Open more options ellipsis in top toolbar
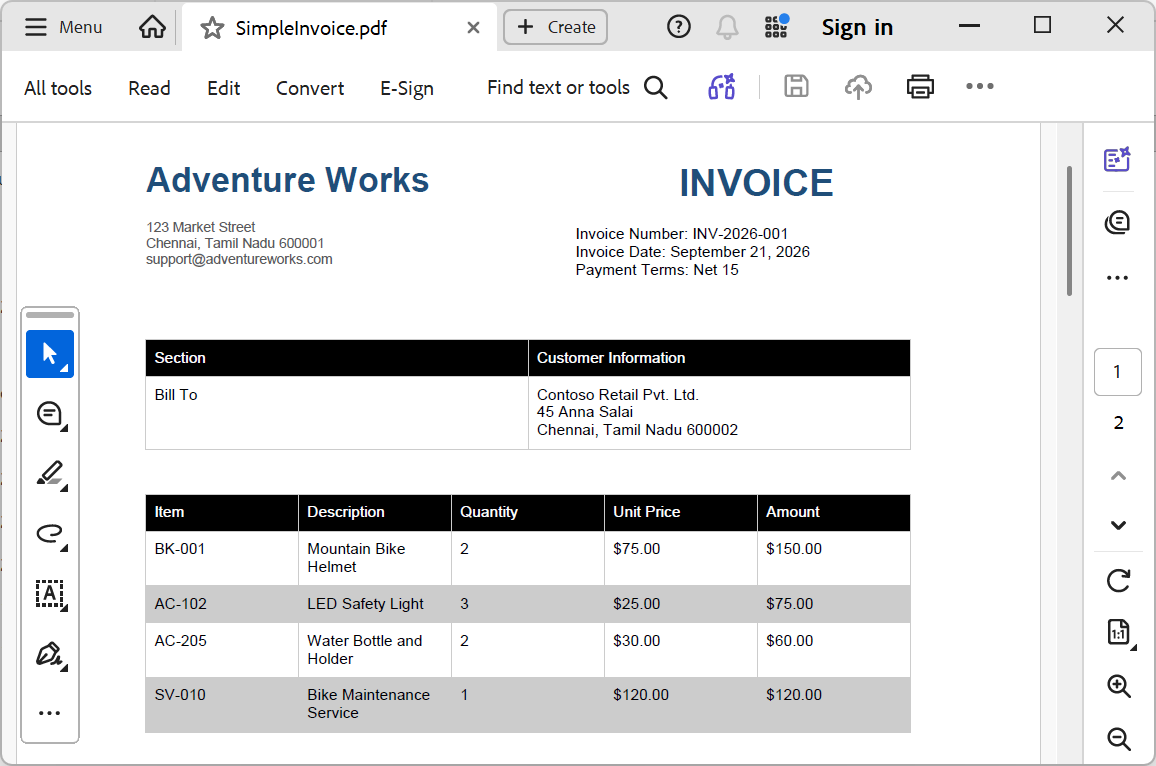Screen dimensions: 1156x766 click(x=980, y=86)
